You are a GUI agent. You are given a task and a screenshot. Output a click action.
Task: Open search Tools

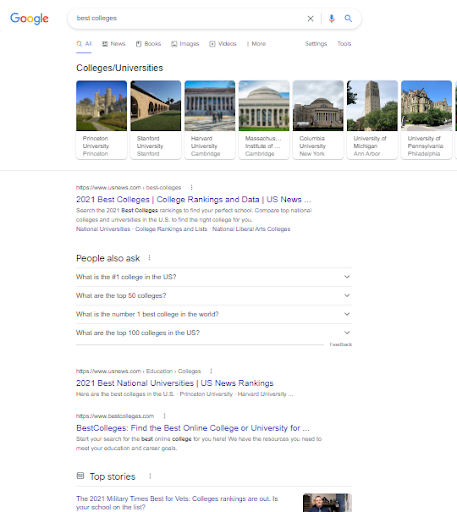coord(344,44)
